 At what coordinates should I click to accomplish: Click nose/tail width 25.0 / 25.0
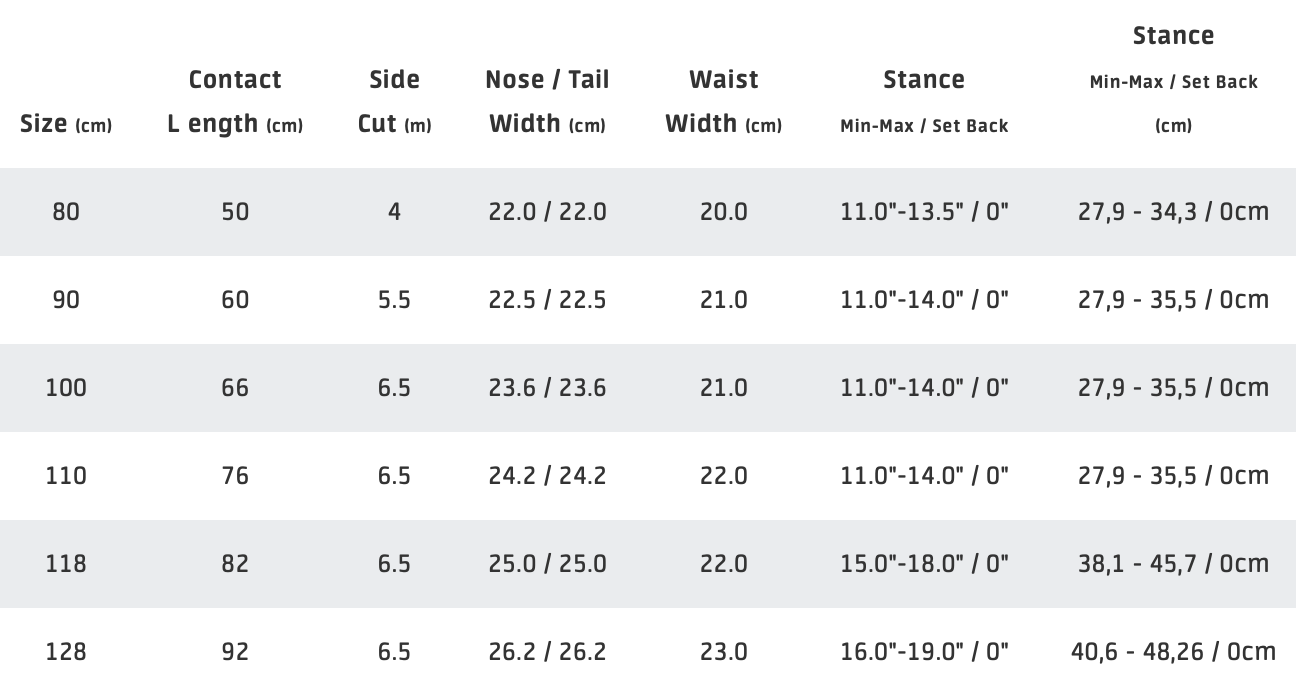[x=547, y=564]
